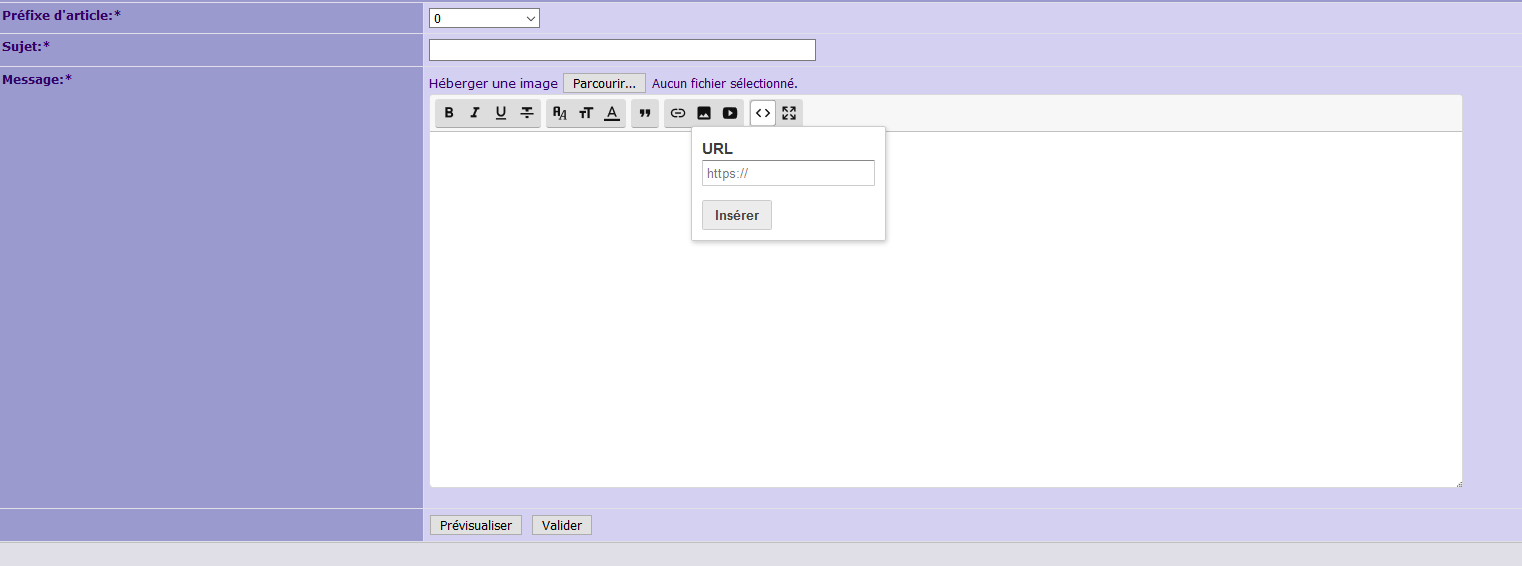Click the insert link icon

[678, 113]
